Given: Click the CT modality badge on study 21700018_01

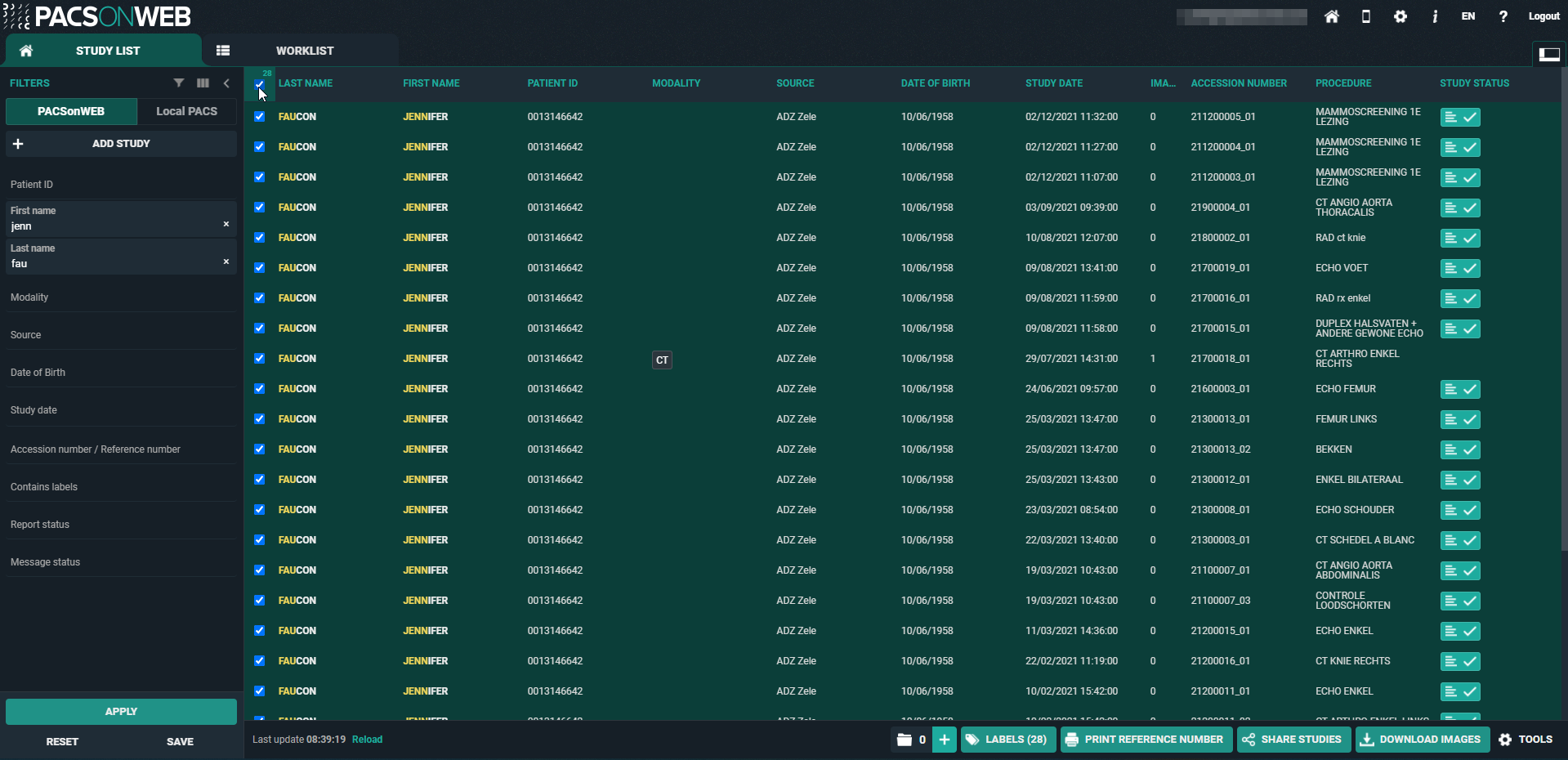Looking at the screenshot, I should click(x=662, y=360).
